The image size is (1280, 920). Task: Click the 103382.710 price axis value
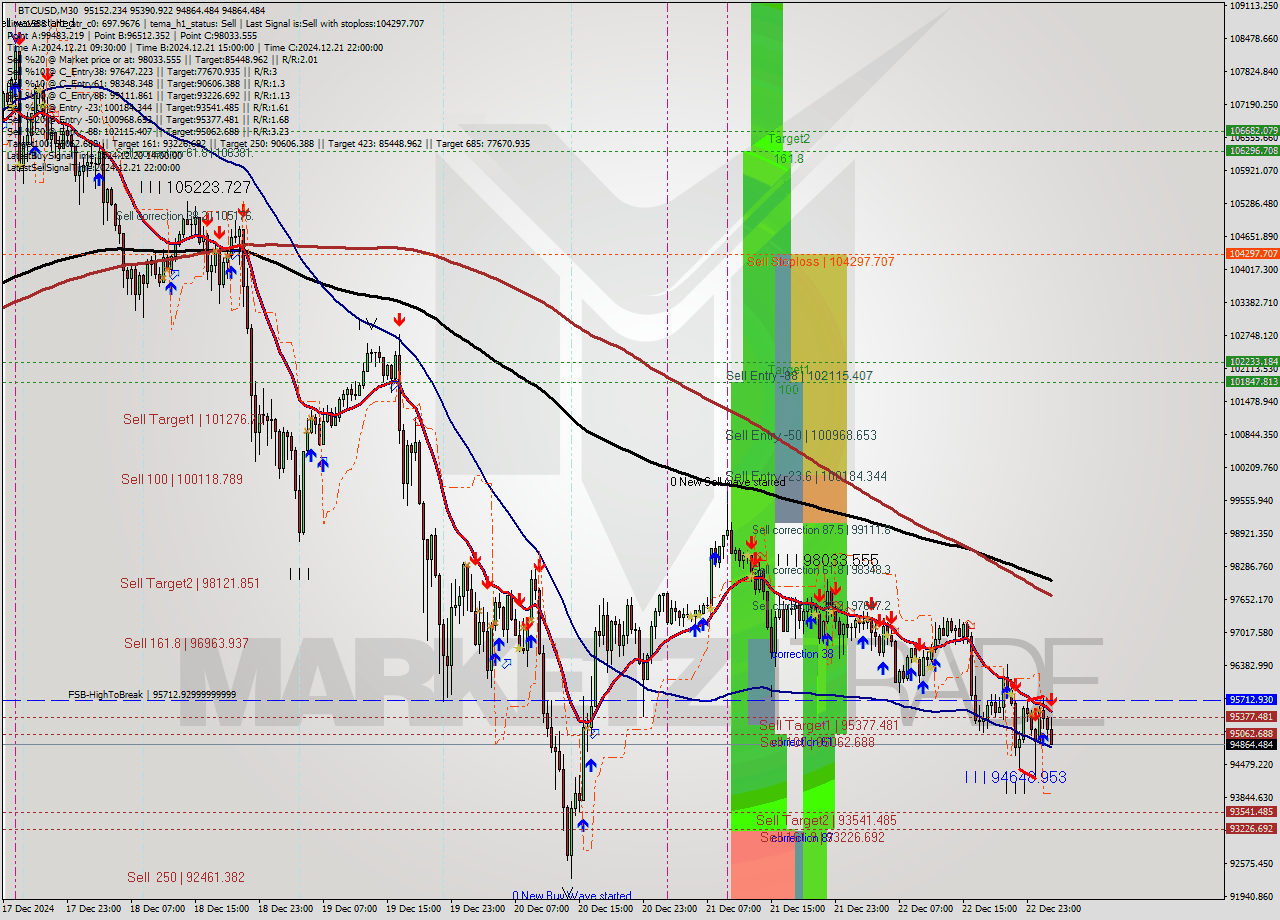(x=1252, y=302)
